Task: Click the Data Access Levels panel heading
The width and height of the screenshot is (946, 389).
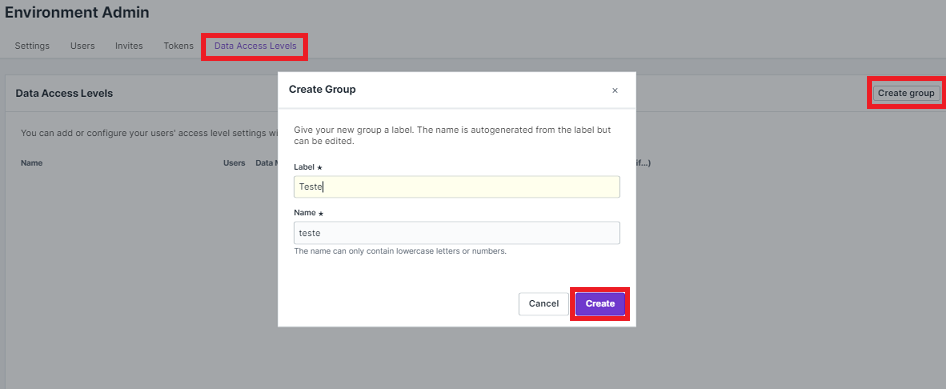Action: point(64,93)
